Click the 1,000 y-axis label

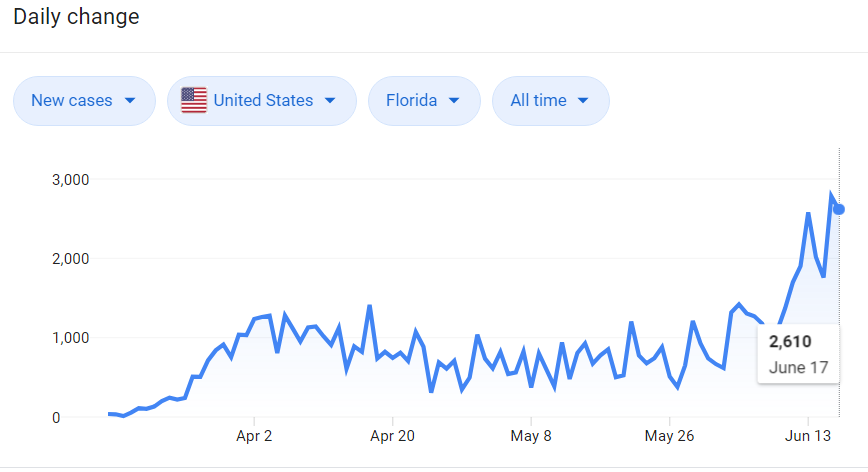70,338
